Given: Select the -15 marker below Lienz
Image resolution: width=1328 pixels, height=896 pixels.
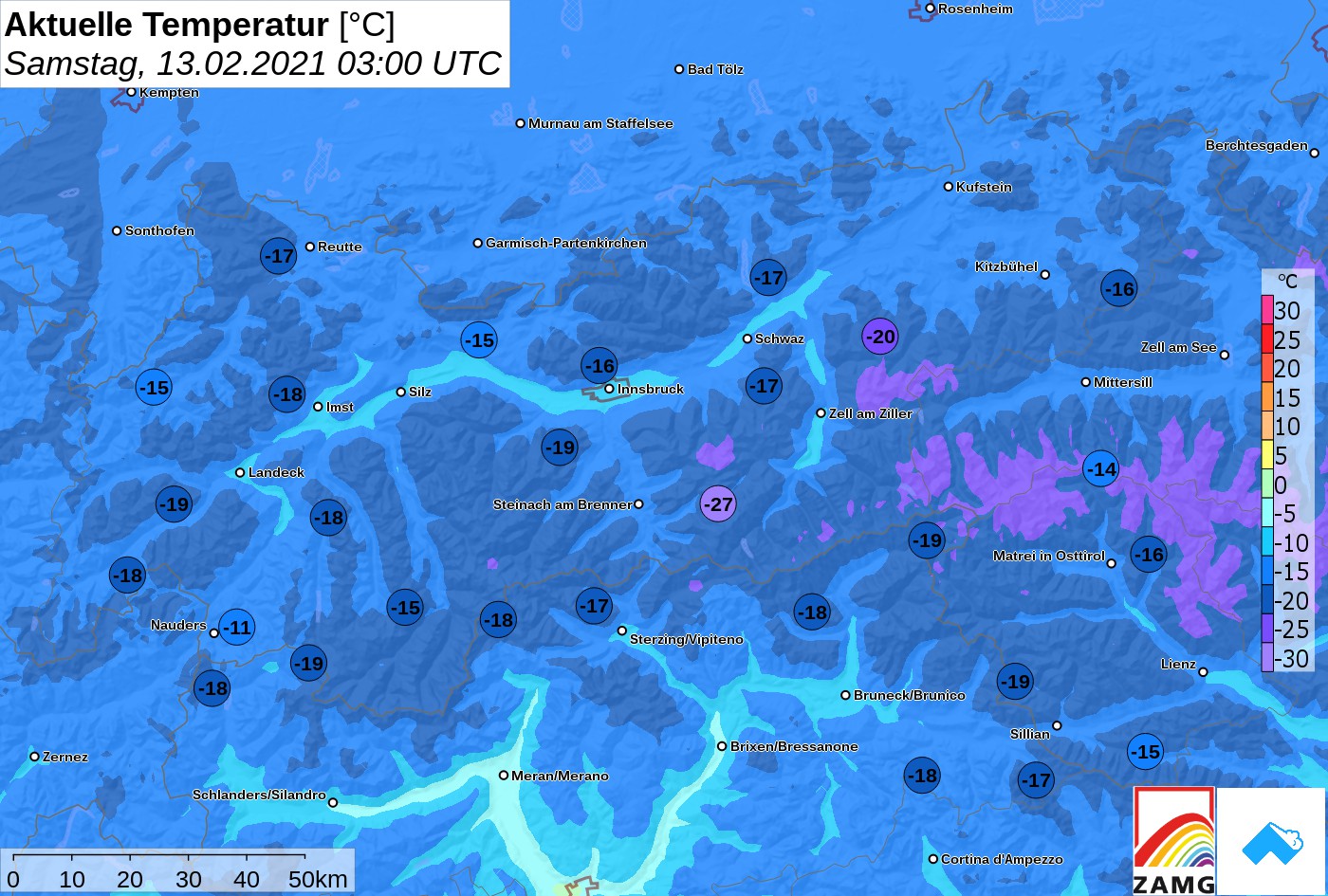Looking at the screenshot, I should tap(1146, 752).
